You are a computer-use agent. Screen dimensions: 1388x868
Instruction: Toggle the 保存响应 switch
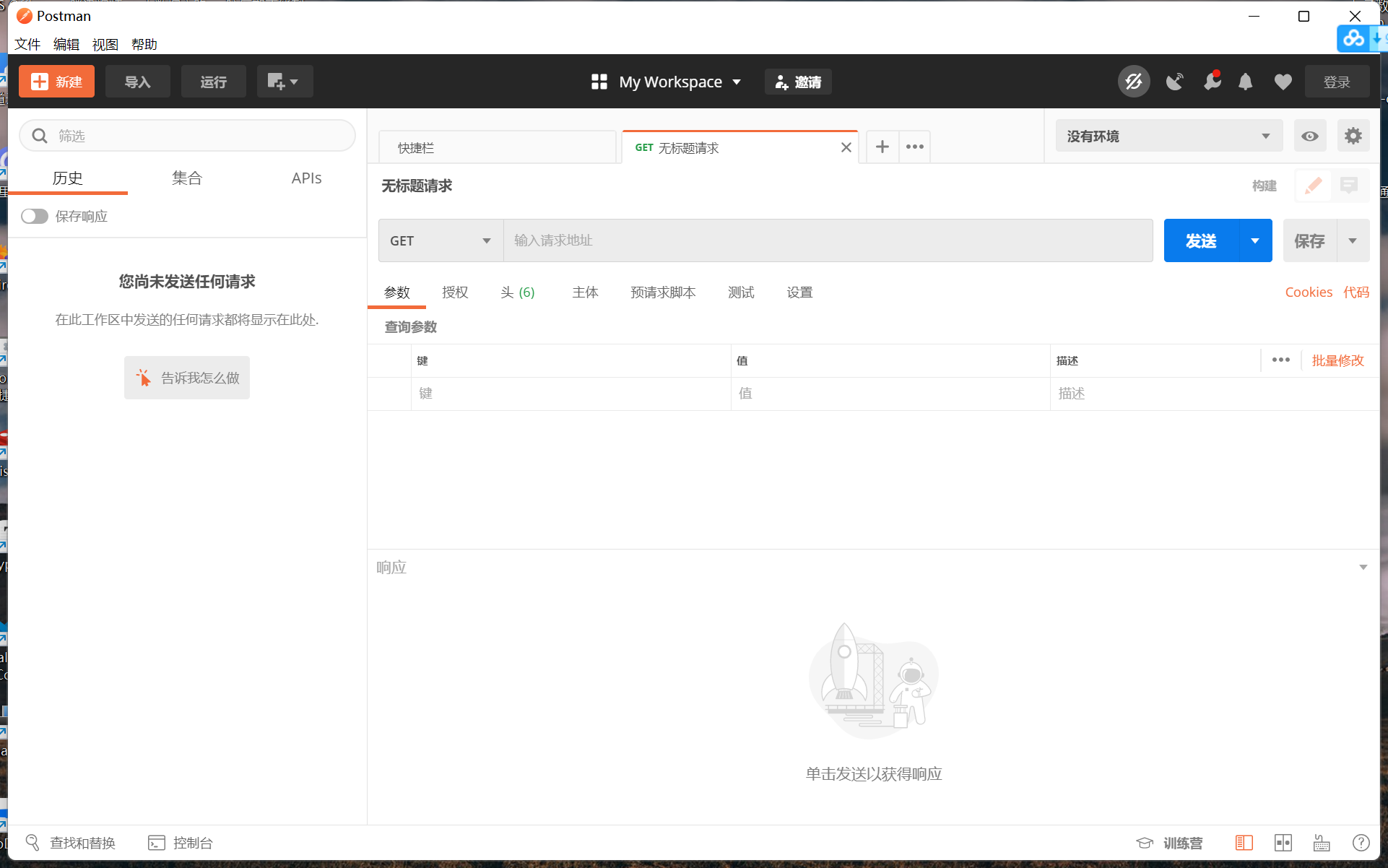point(34,216)
